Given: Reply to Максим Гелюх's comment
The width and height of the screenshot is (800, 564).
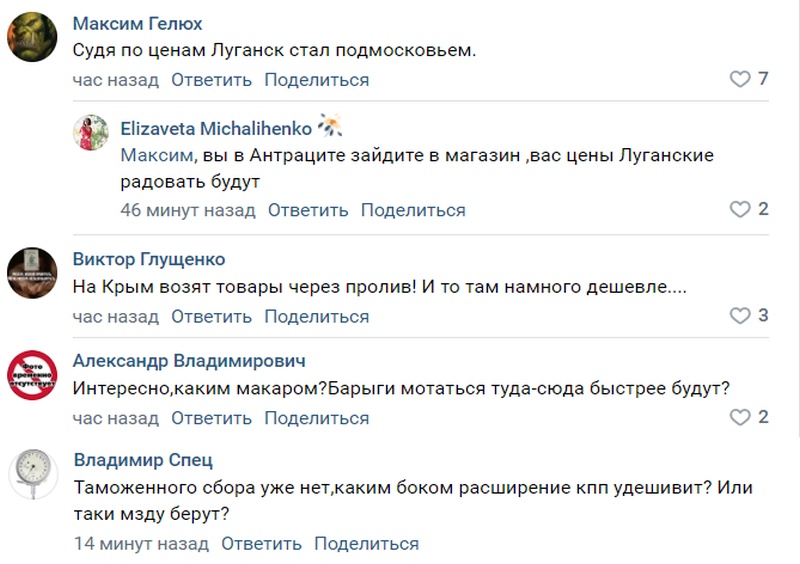Looking at the screenshot, I should click(x=211, y=80).
